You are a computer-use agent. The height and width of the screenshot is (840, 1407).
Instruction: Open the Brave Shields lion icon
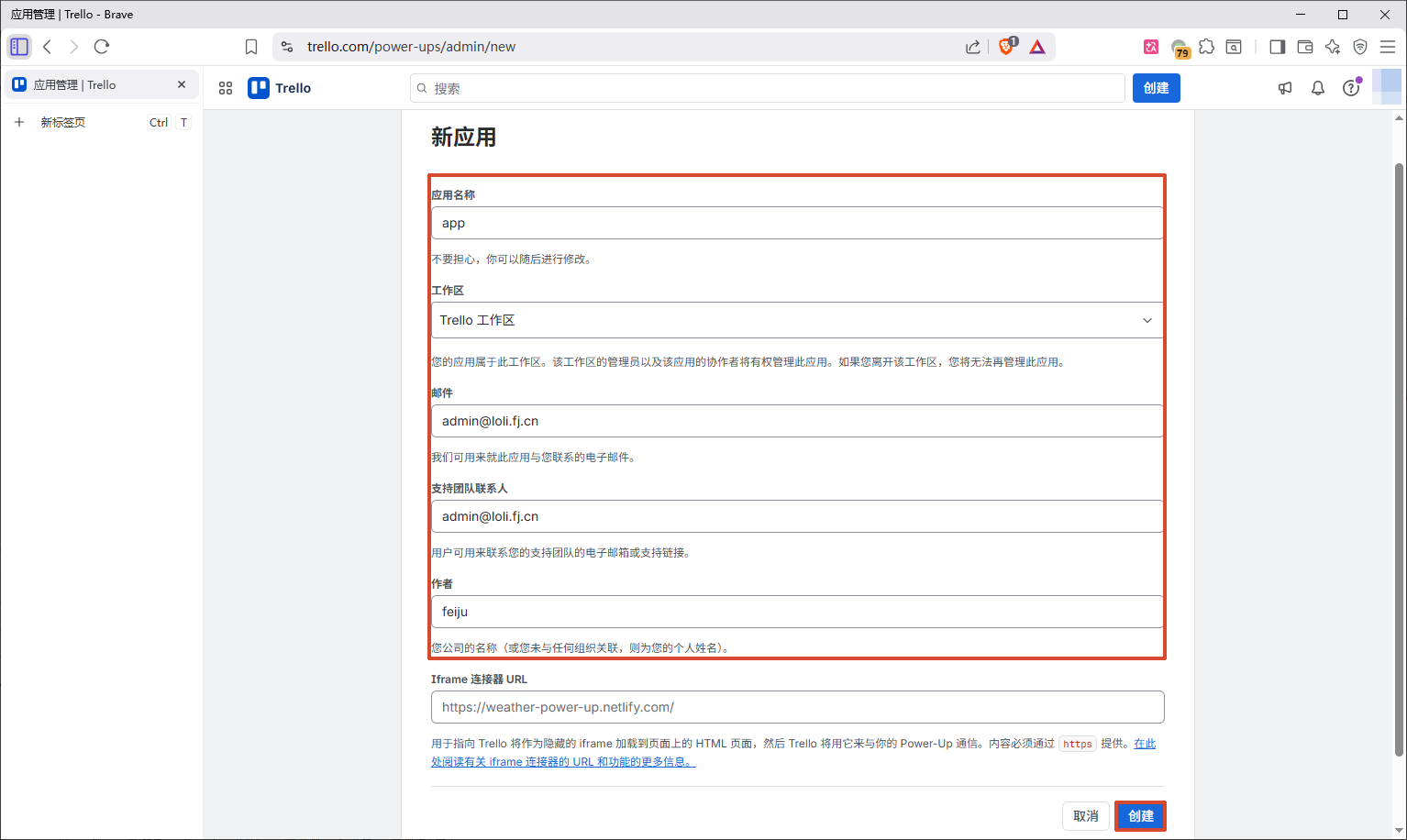tap(1007, 46)
